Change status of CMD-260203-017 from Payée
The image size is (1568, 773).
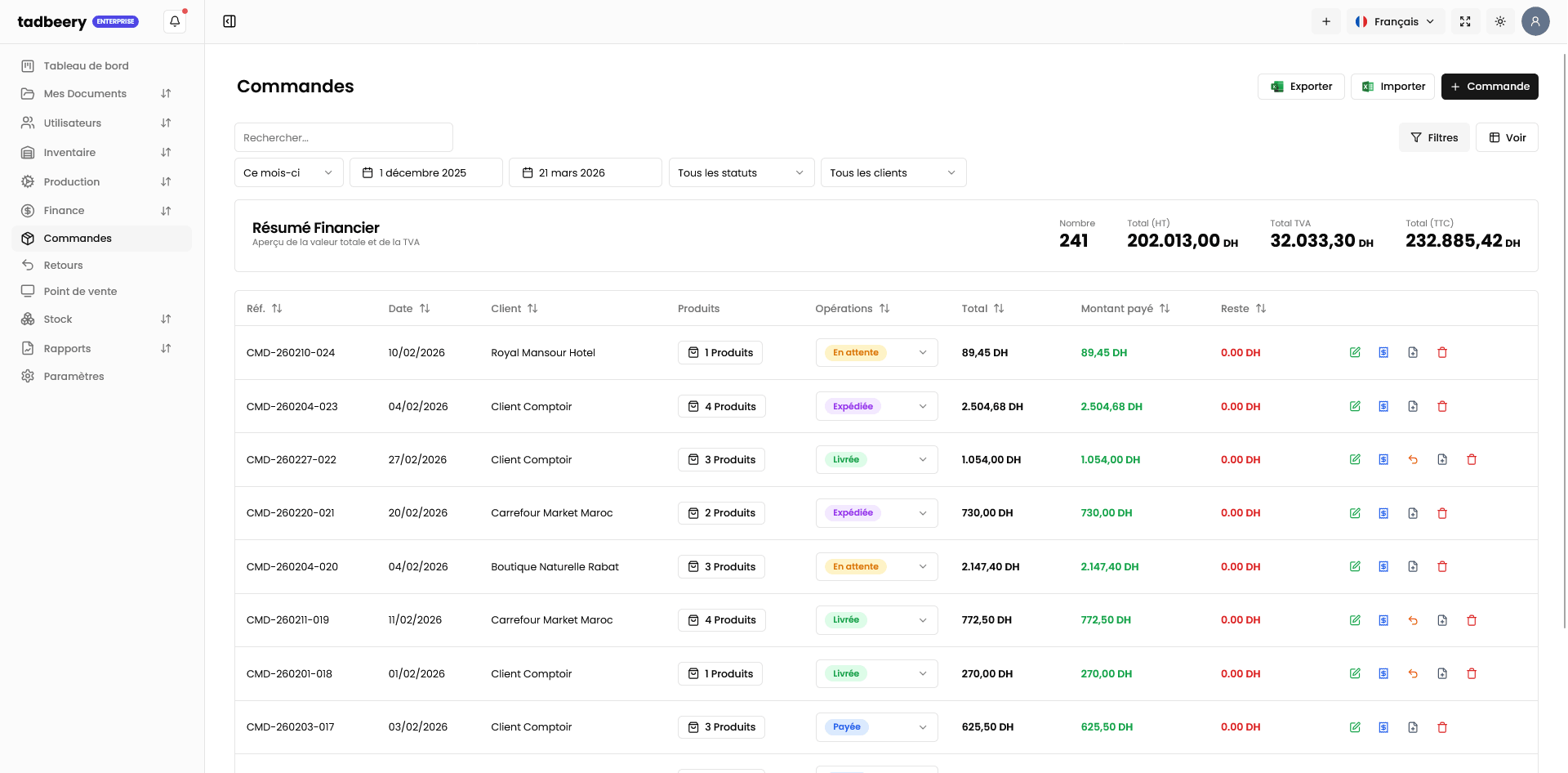tap(876, 727)
